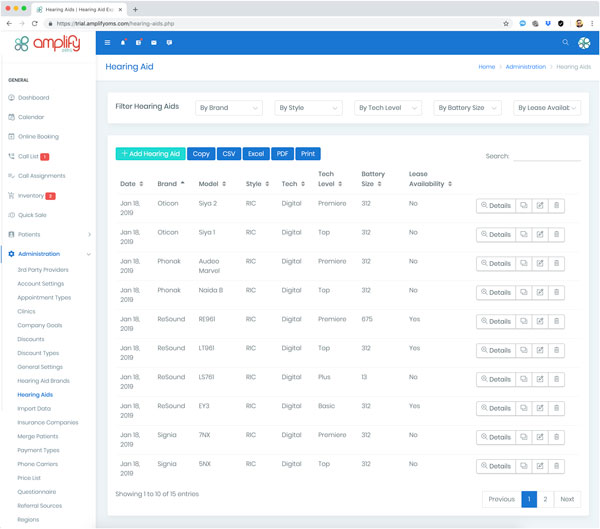Bookmark this page with the star icon
This screenshot has height=529, width=600.
tap(507, 23)
